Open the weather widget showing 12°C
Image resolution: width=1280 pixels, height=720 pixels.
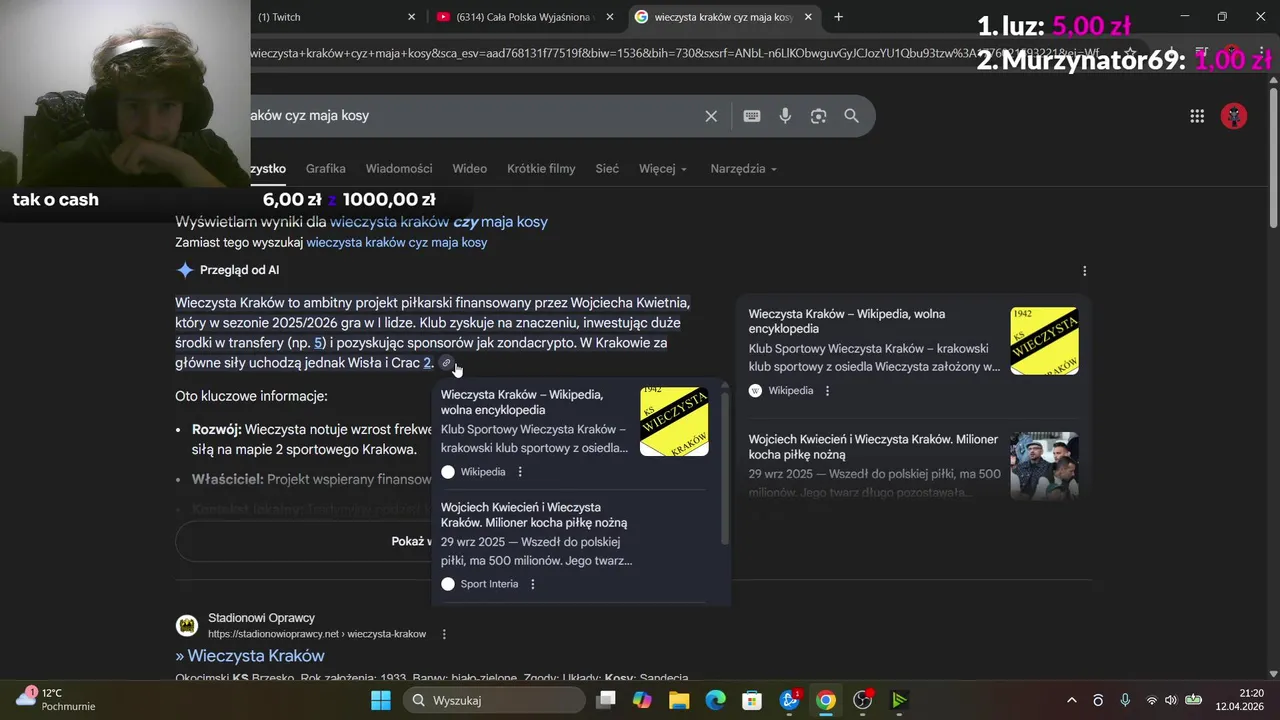(x=56, y=699)
